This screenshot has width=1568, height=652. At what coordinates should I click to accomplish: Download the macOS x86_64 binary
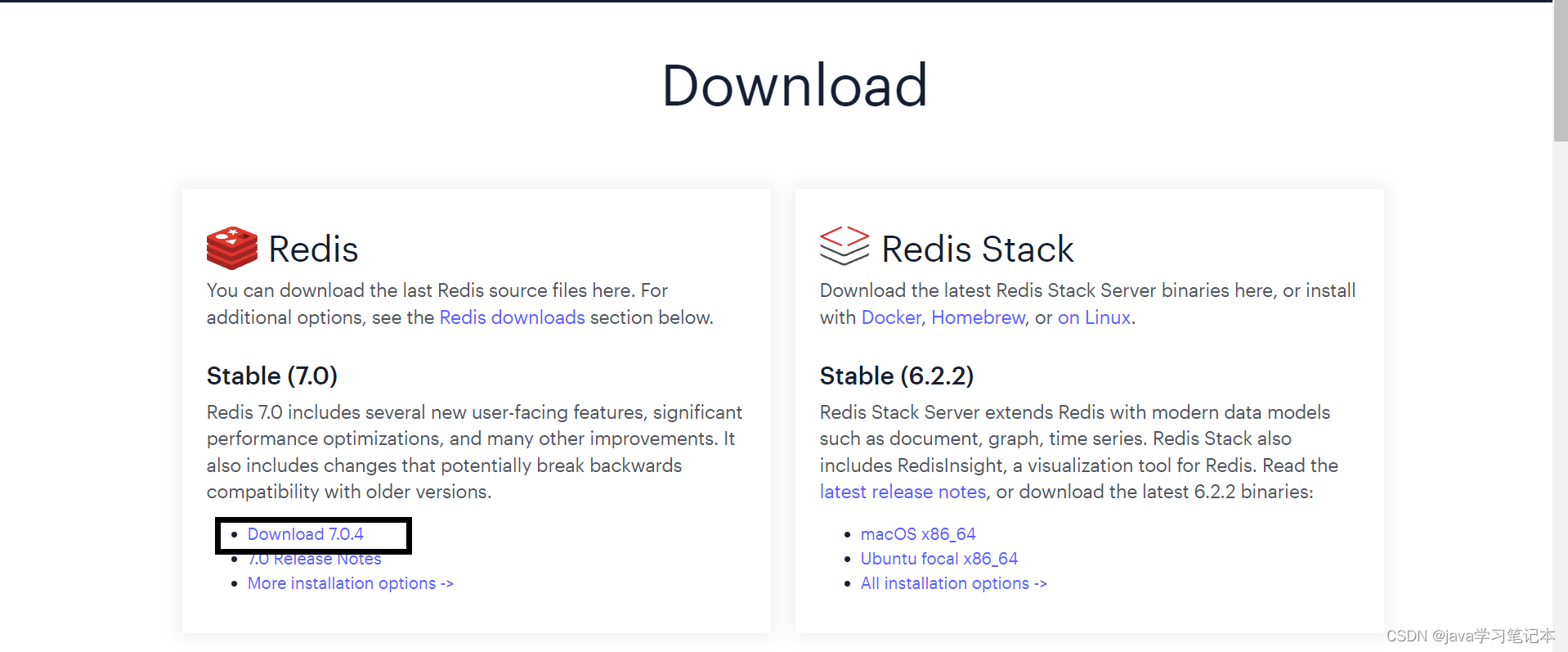tap(918, 534)
